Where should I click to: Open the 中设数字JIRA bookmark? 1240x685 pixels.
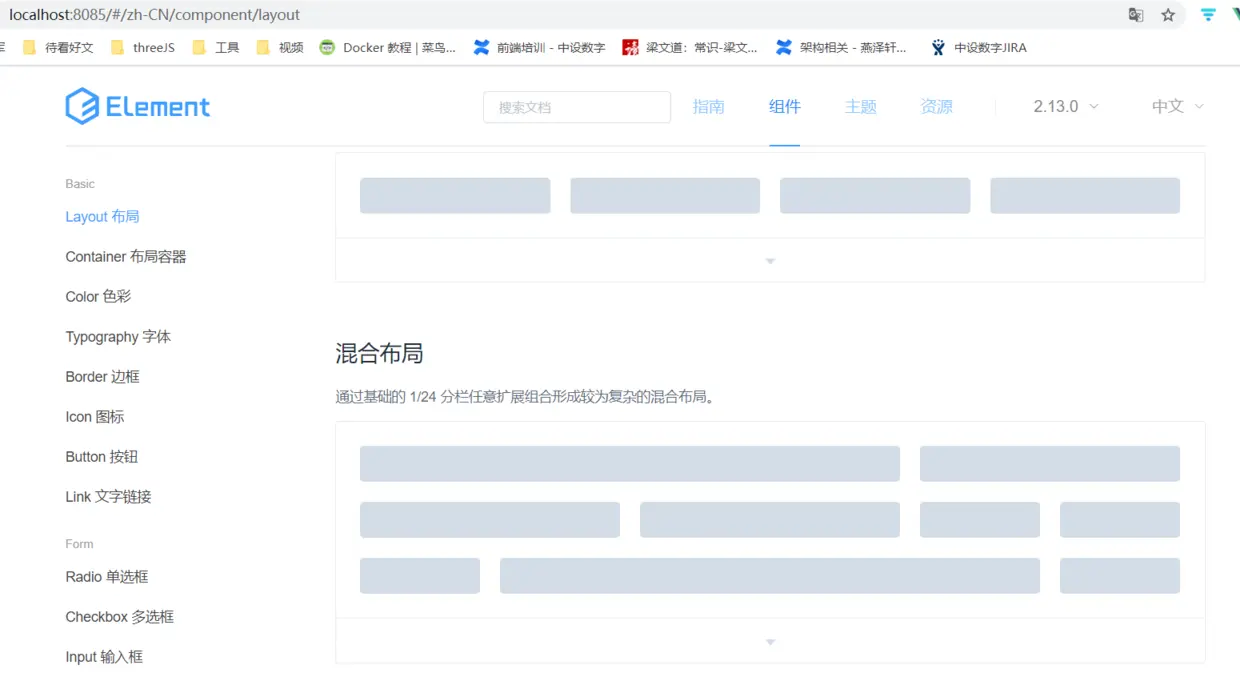point(978,47)
